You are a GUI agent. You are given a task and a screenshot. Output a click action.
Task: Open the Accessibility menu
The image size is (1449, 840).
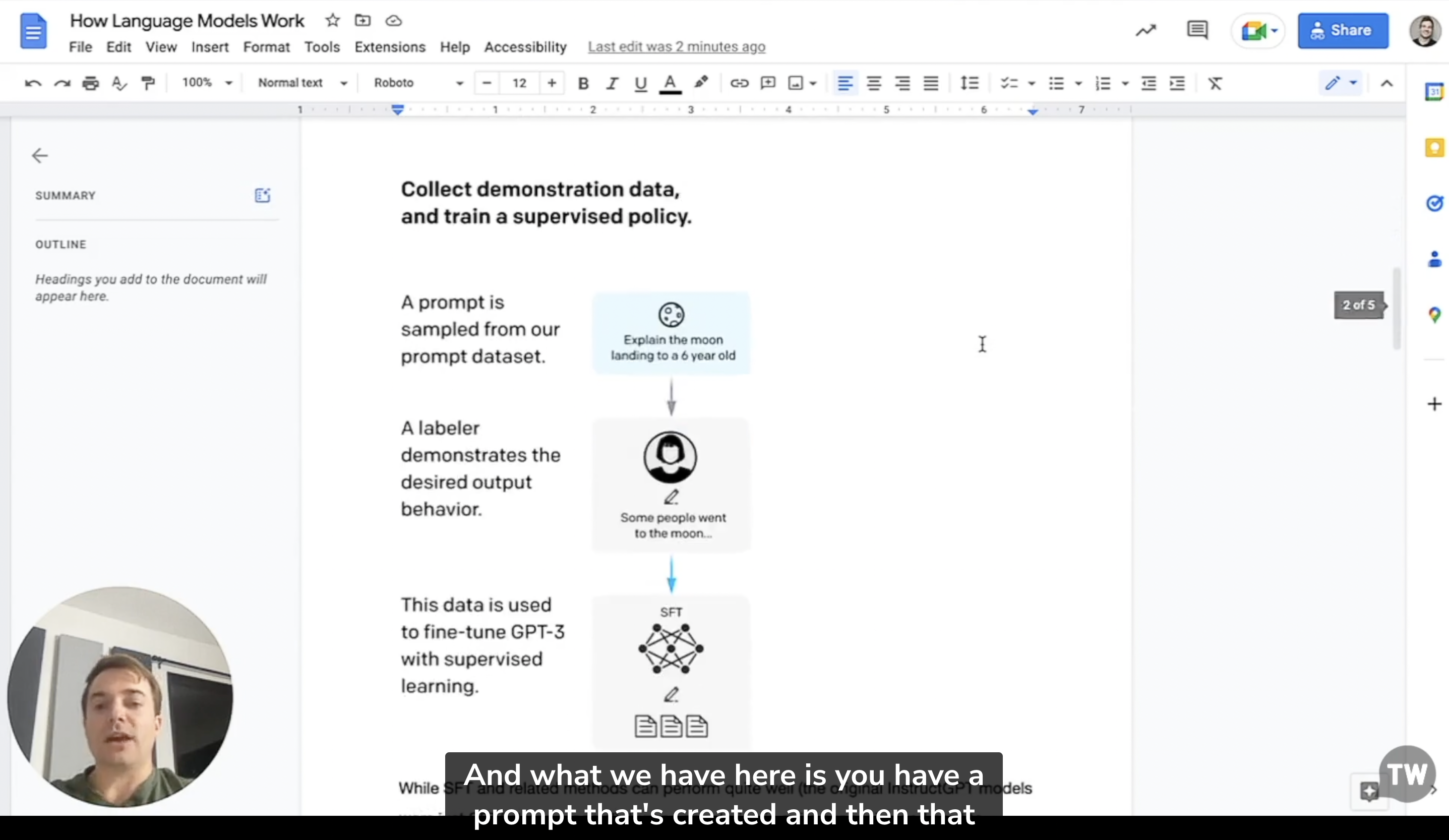525,47
